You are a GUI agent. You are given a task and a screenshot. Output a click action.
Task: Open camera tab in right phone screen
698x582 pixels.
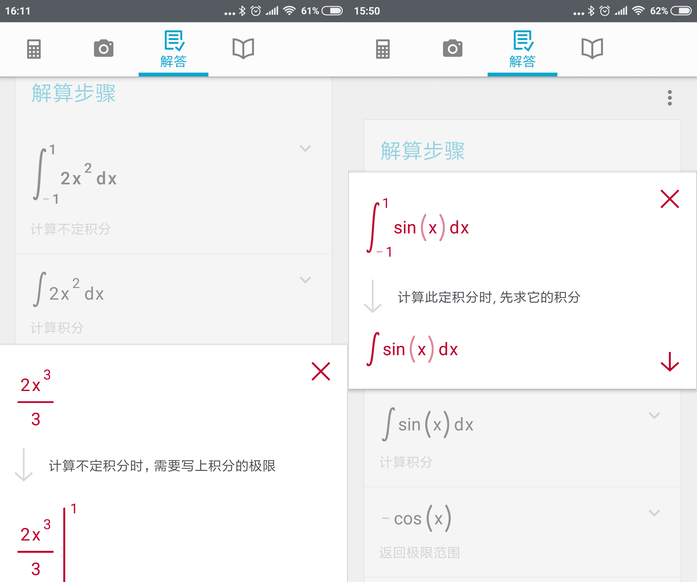coord(453,48)
